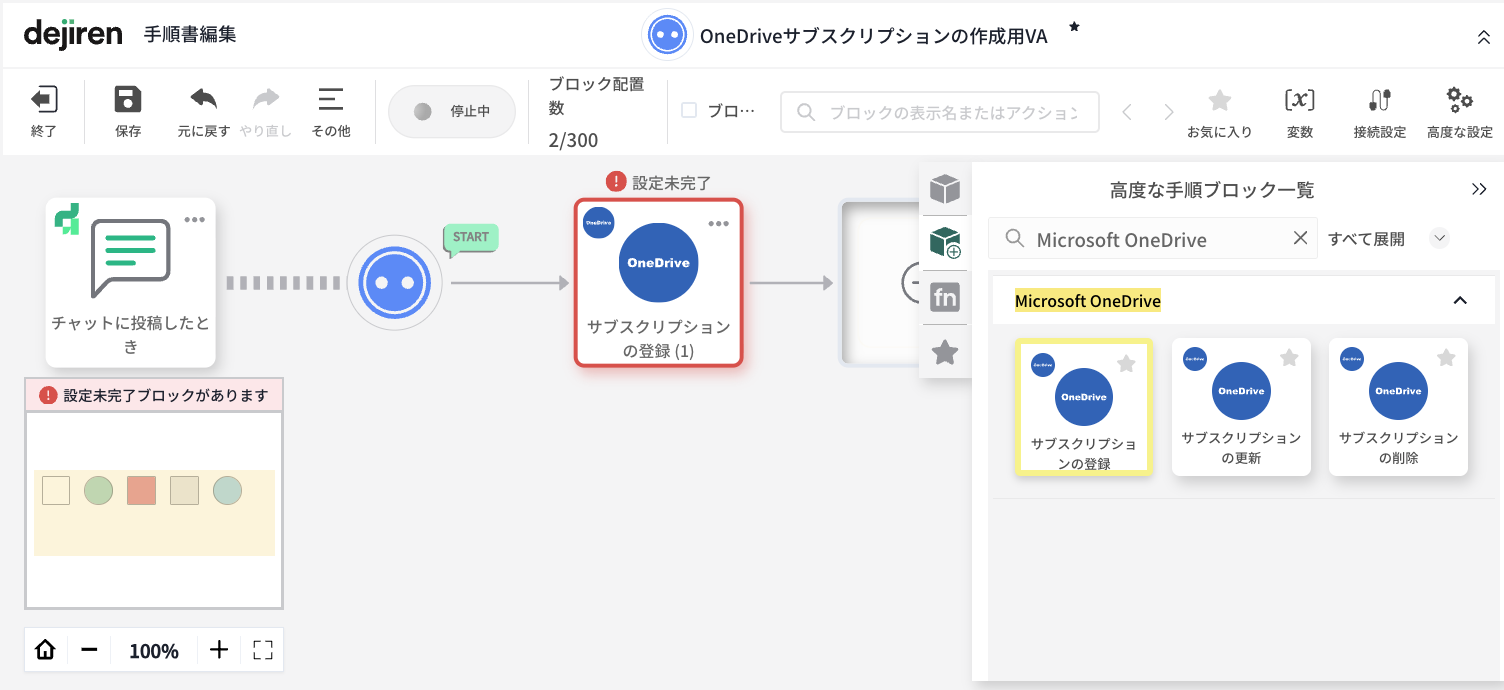
Task: Open お気に入り favorites
Action: pyautogui.click(x=1219, y=112)
